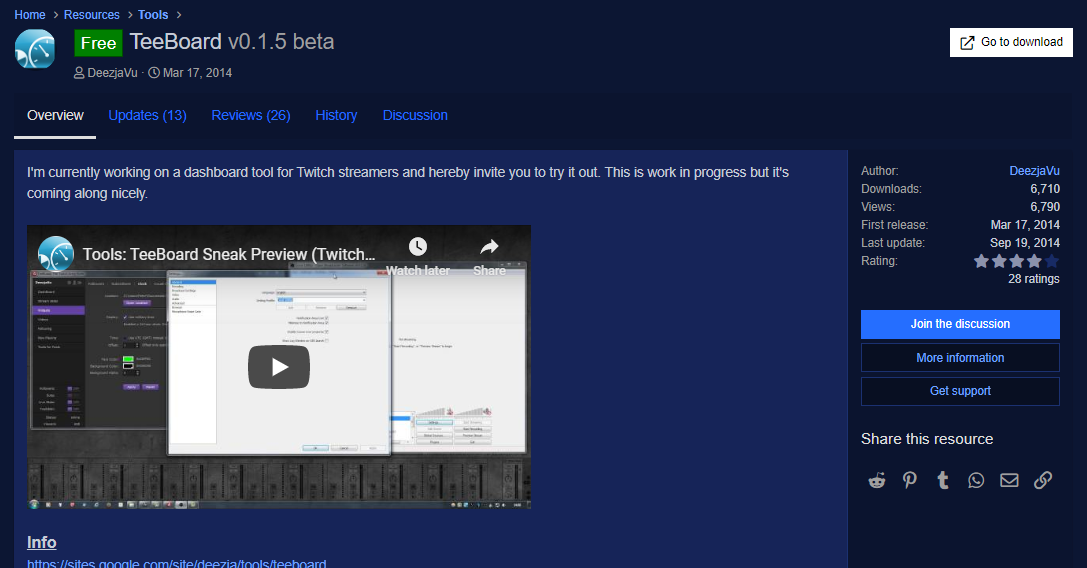Click the Share arrow icon on video
The height and width of the screenshot is (568, 1087).
pyautogui.click(x=489, y=247)
